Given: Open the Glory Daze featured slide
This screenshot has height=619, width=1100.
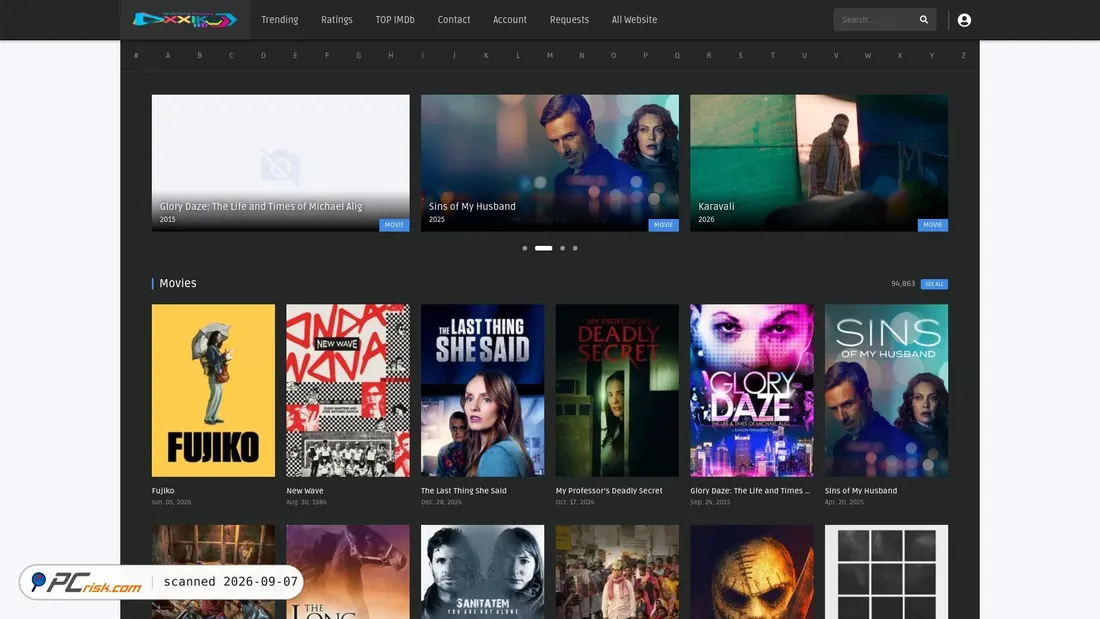Looking at the screenshot, I should pyautogui.click(x=281, y=163).
